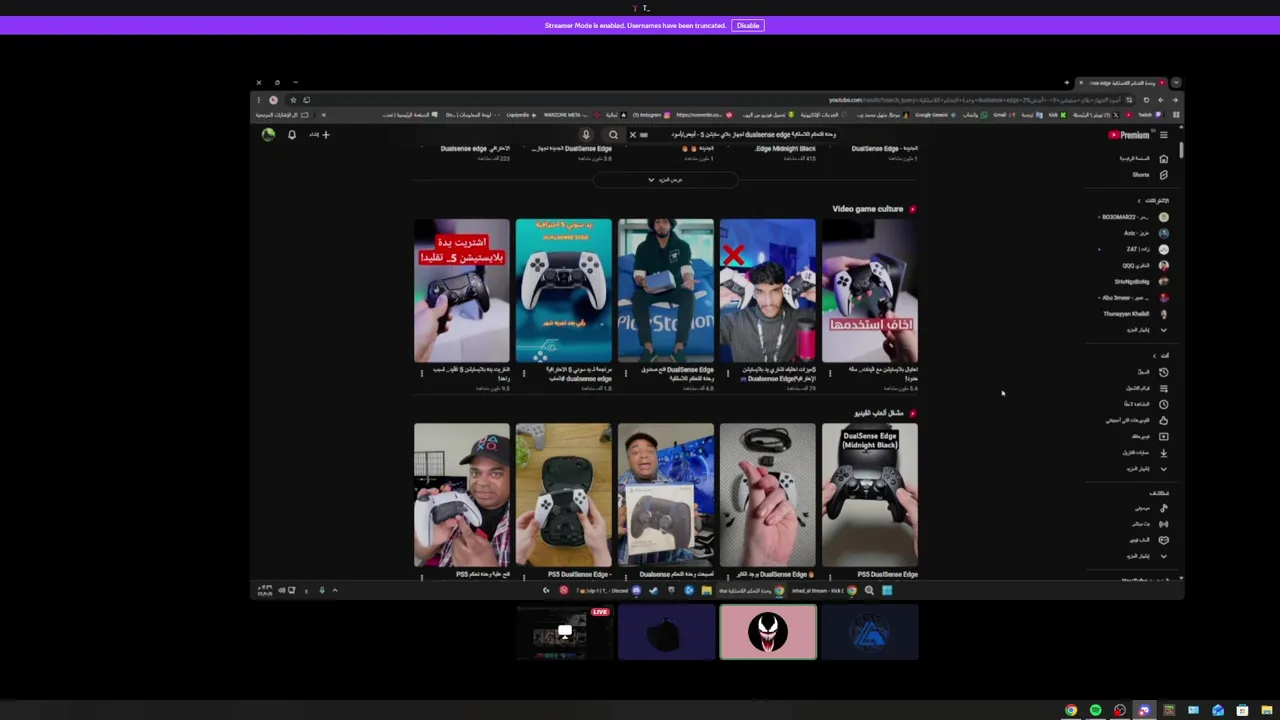Clear the YouTube search query with X
Image resolution: width=1280 pixels, height=720 pixels.
pyautogui.click(x=632, y=135)
